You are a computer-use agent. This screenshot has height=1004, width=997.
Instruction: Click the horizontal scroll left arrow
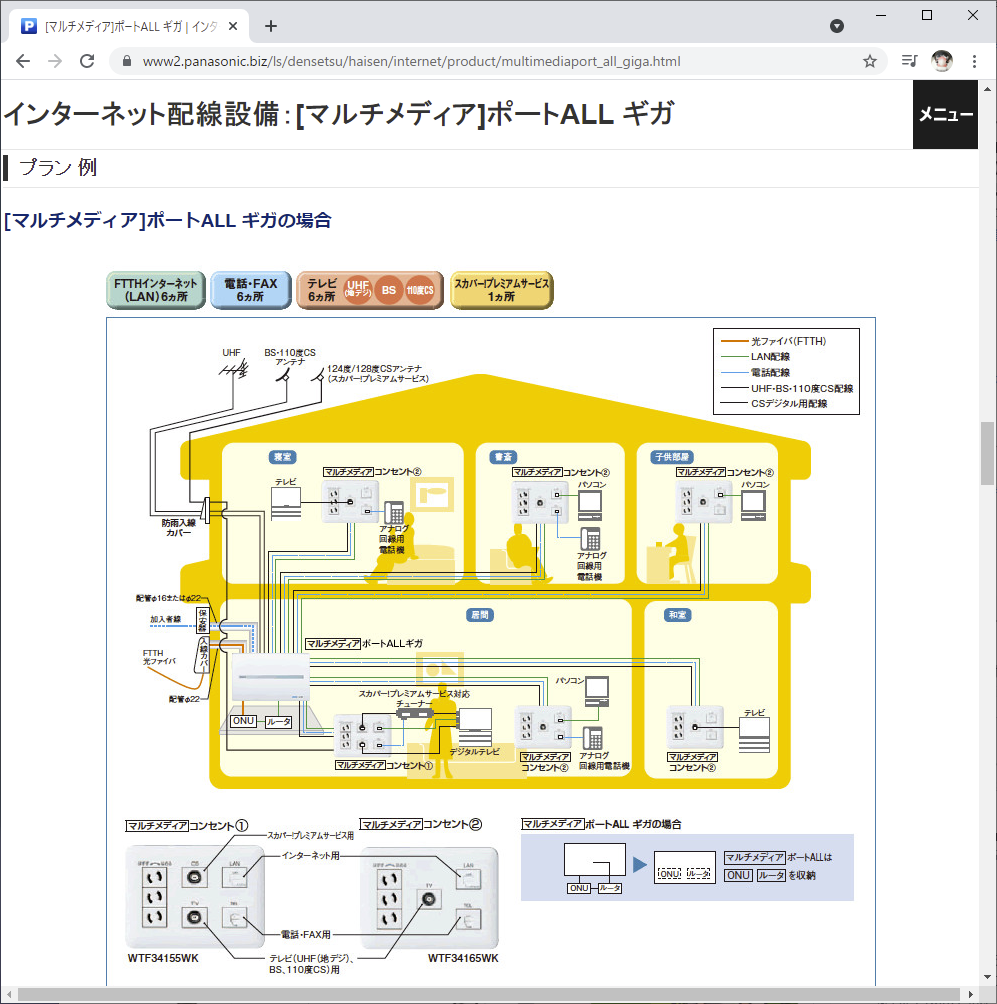pyautogui.click(x=8, y=994)
